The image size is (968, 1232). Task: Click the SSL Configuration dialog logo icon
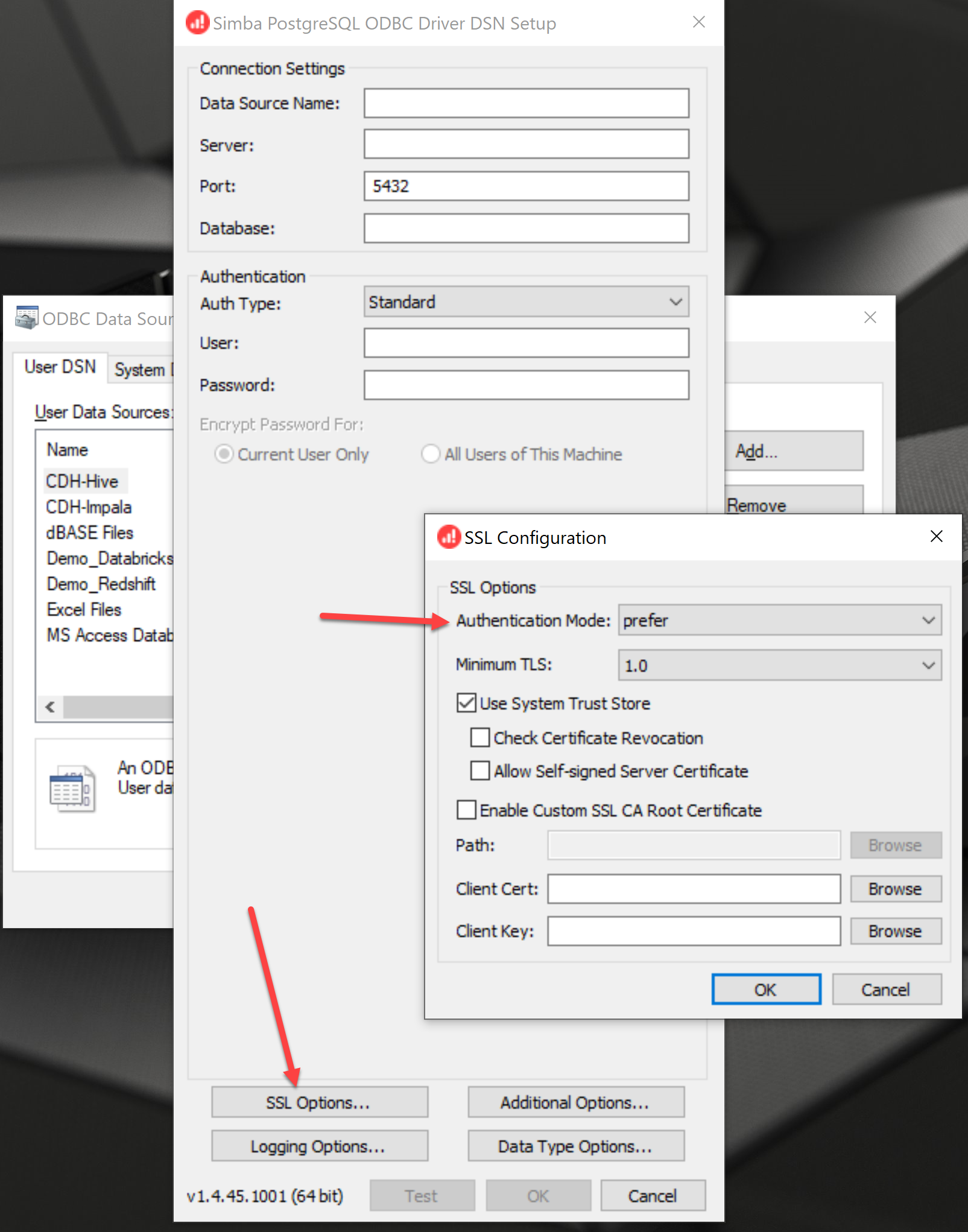tap(449, 537)
